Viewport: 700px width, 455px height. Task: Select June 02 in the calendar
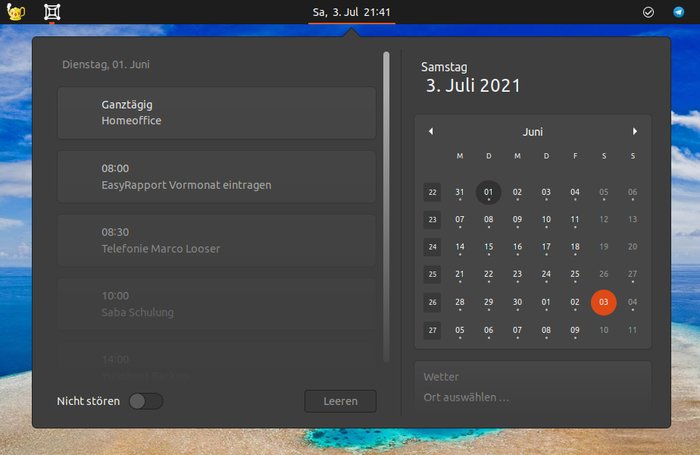(517, 192)
